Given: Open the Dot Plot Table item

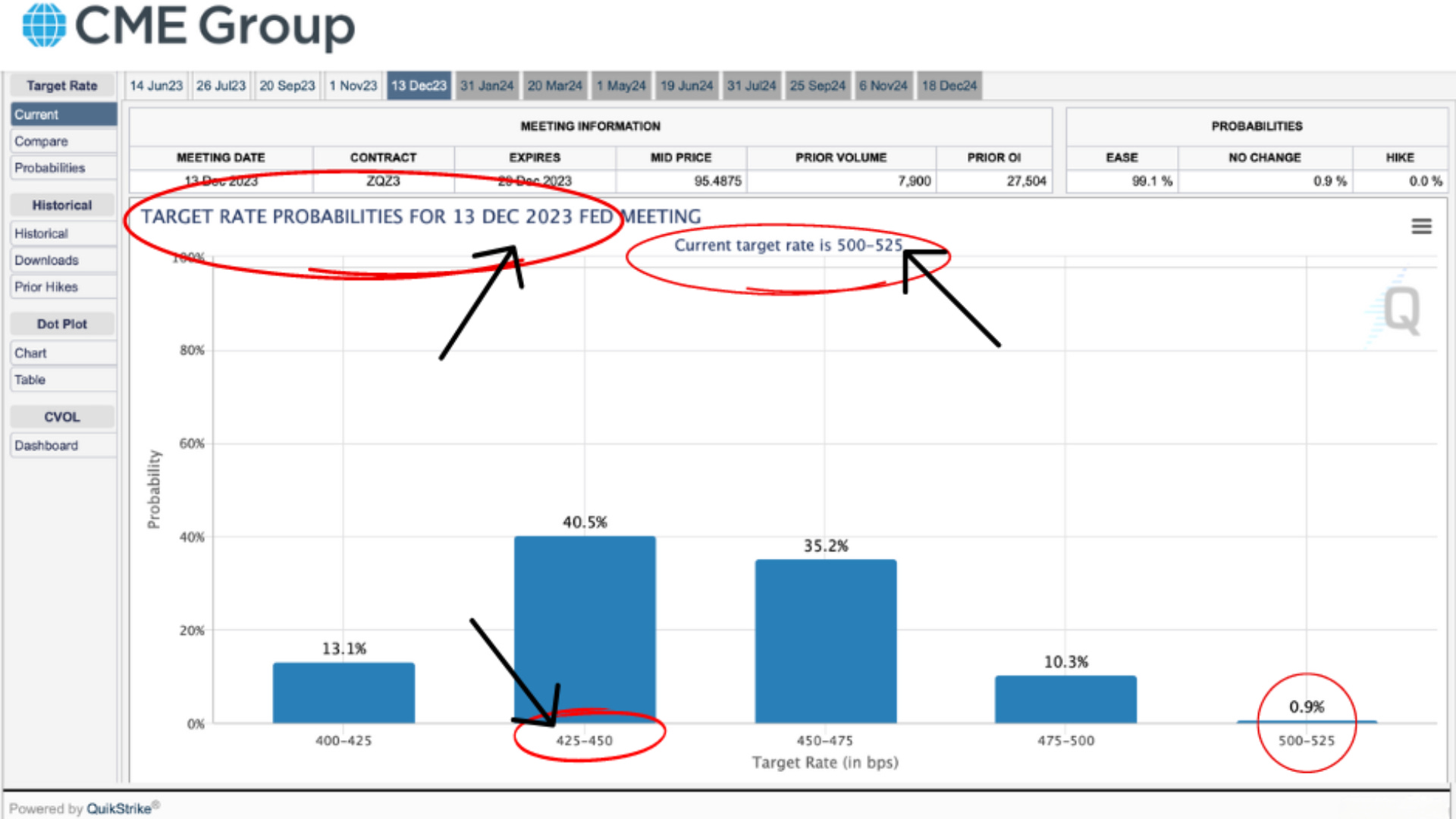Looking at the screenshot, I should 30,379.
